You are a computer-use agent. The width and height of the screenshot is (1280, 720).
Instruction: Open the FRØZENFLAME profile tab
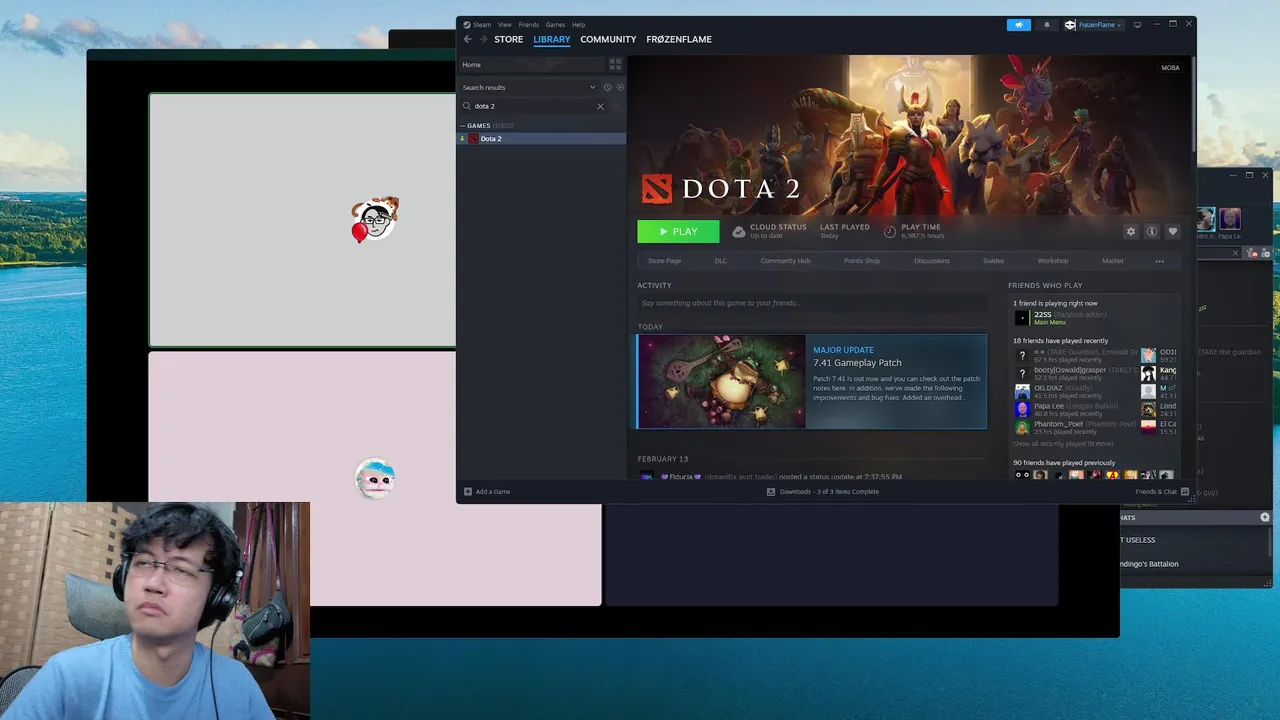679,39
